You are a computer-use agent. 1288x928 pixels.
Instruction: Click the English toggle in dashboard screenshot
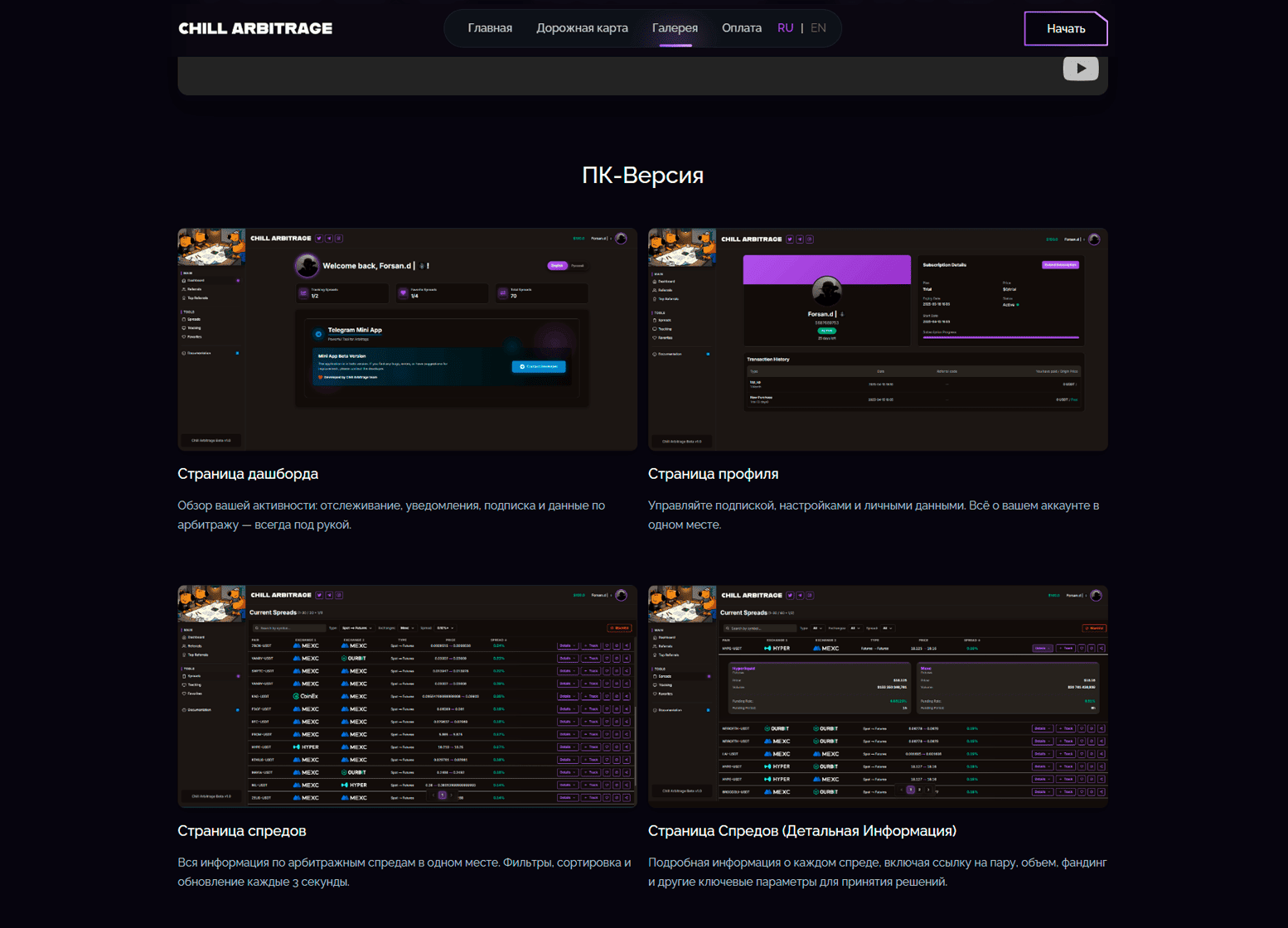557,266
